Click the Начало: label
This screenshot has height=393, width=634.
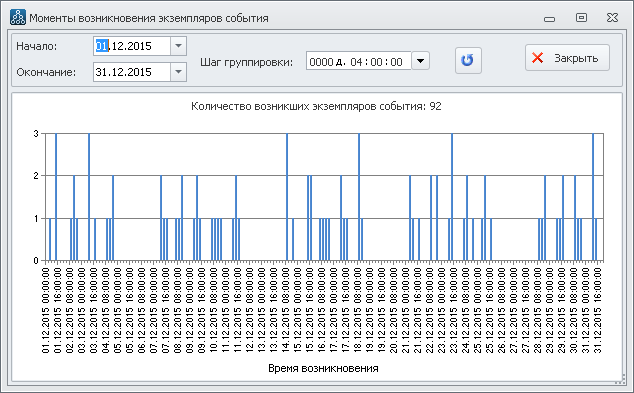click(37, 46)
